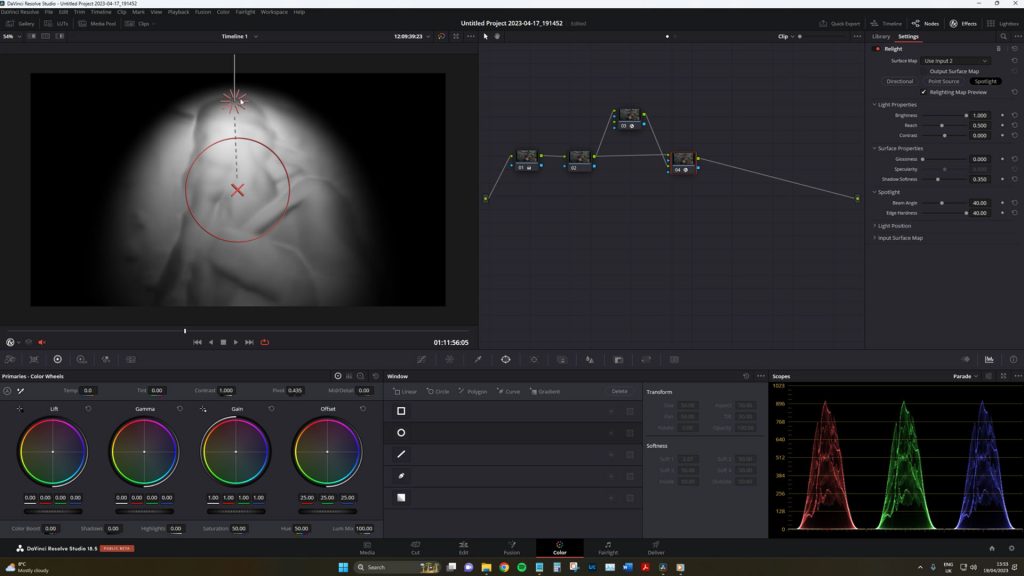The height and width of the screenshot is (576, 1024).
Task: Select the Color Wheels palette icon
Action: (57, 359)
